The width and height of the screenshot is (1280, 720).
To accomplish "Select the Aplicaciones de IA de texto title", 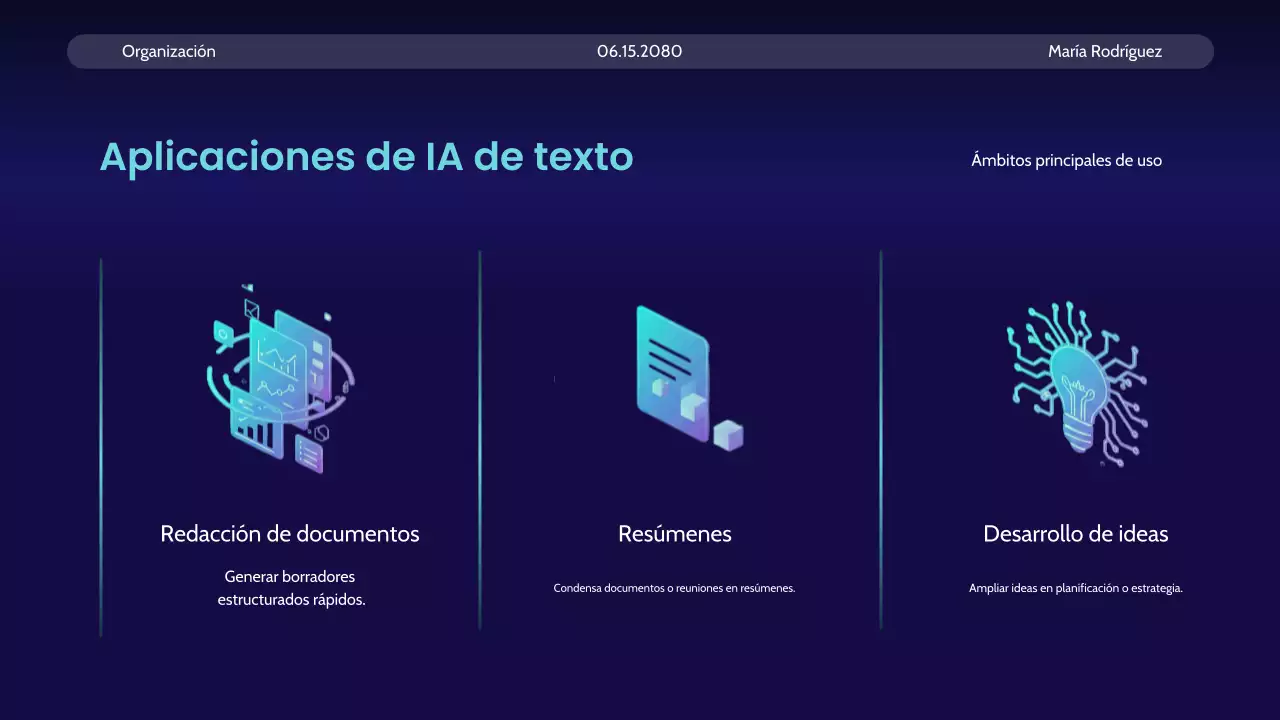I will pyautogui.click(x=366, y=157).
